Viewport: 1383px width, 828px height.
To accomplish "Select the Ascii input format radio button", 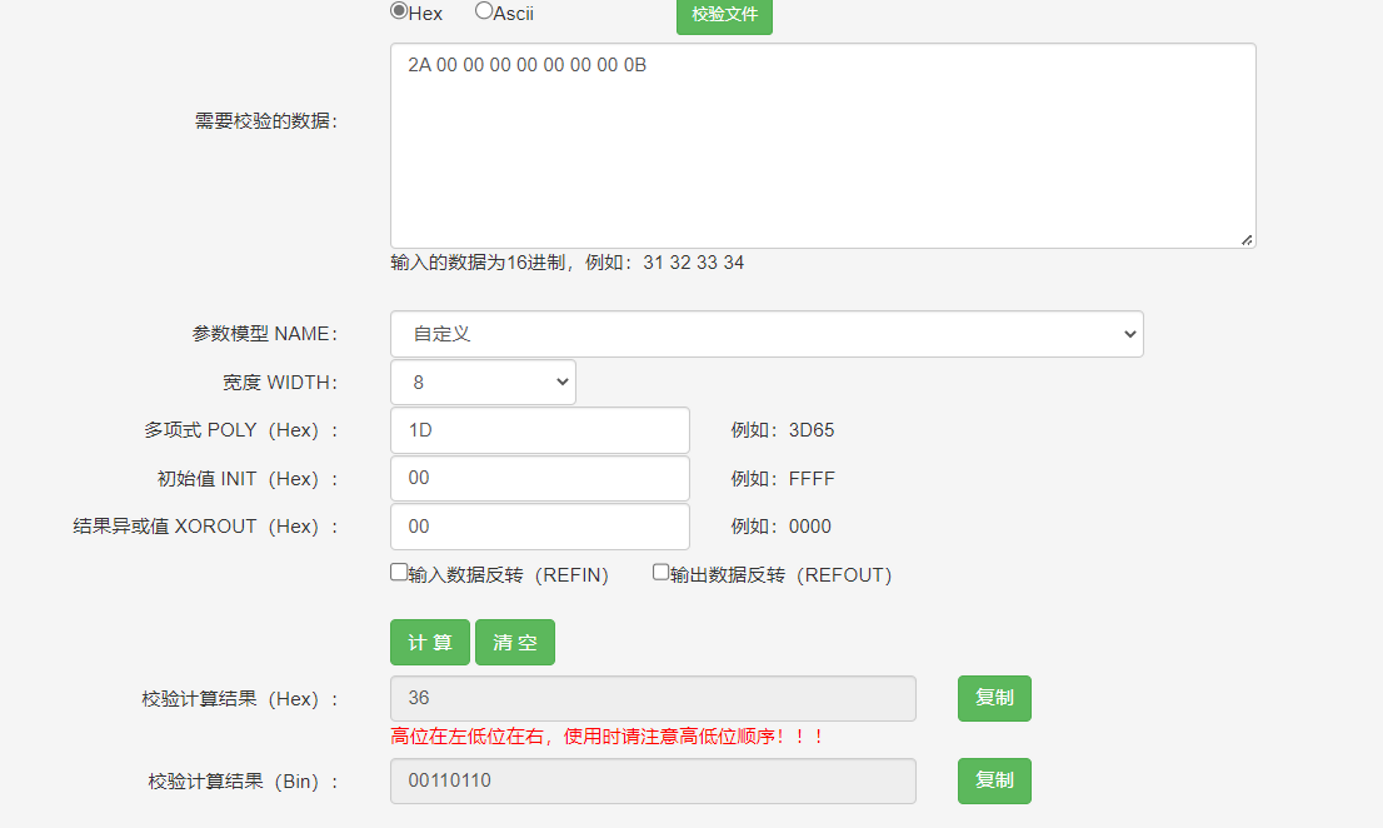I will (x=484, y=11).
